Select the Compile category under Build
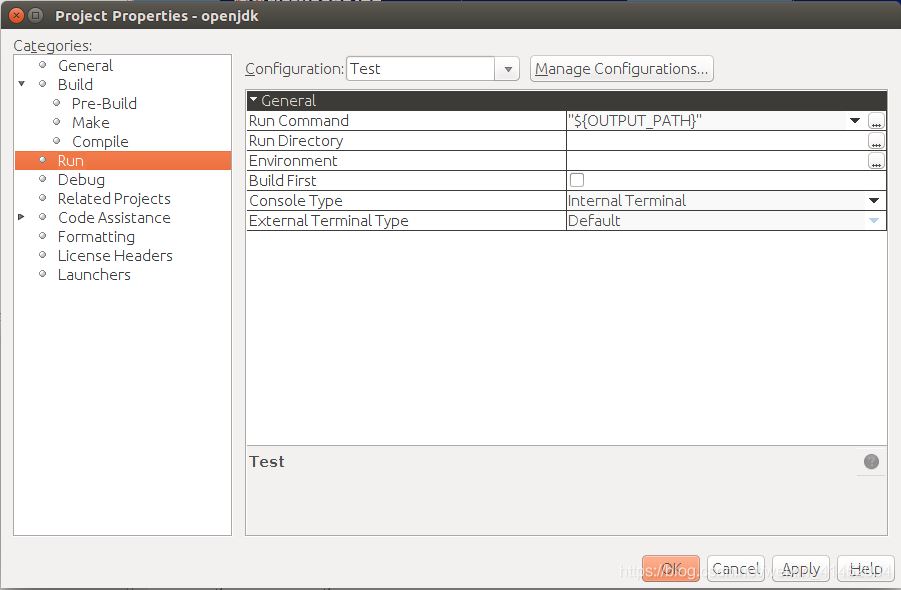Image resolution: width=901 pixels, height=590 pixels. pos(100,141)
